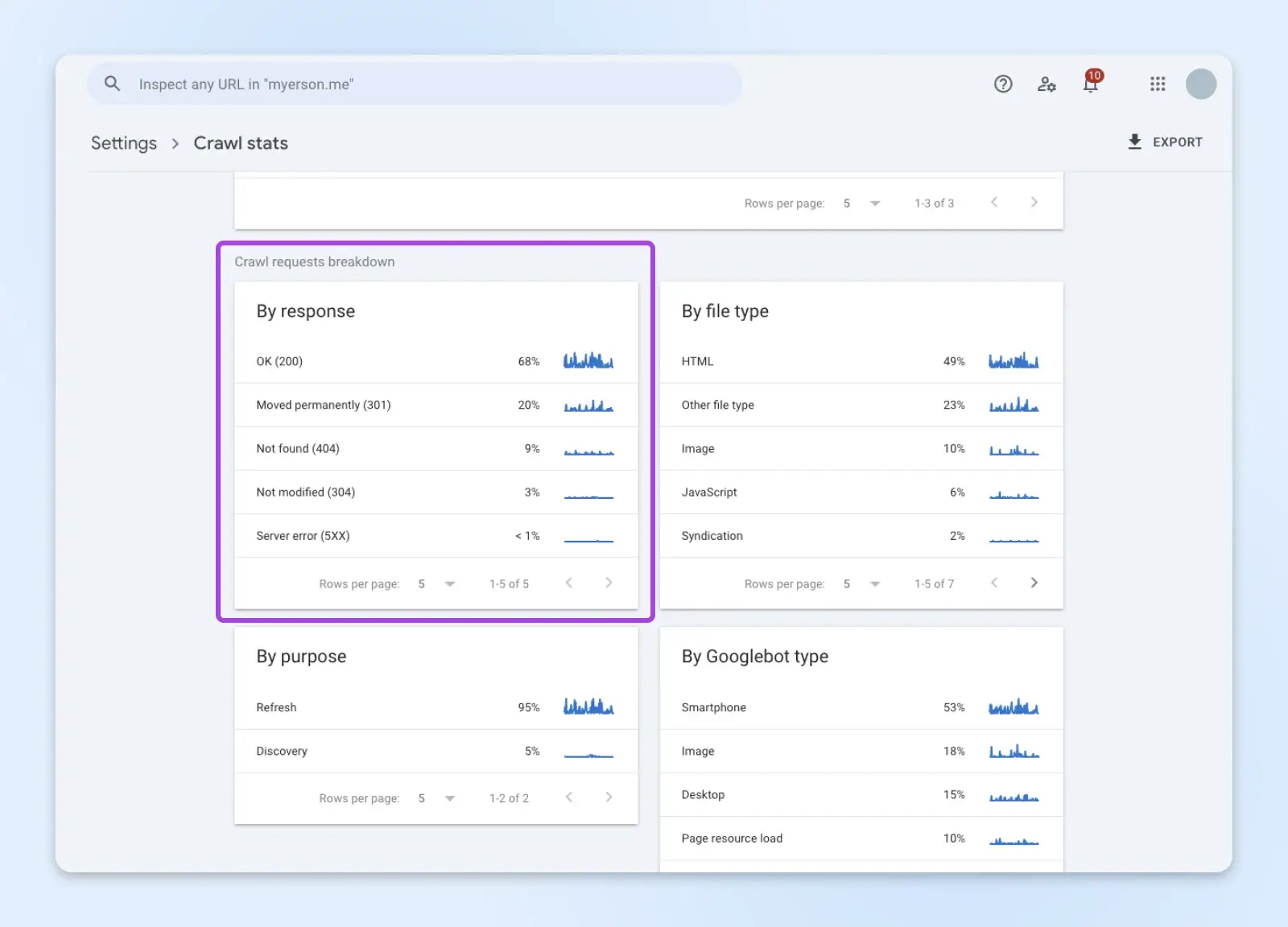
Task: Open users and permissions settings icon
Action: point(1046,84)
